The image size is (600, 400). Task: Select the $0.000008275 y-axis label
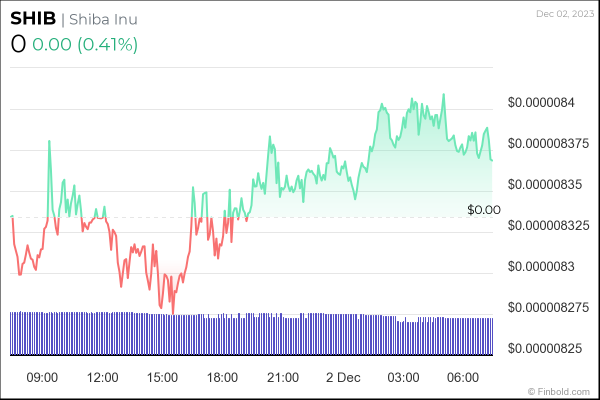pos(546,307)
